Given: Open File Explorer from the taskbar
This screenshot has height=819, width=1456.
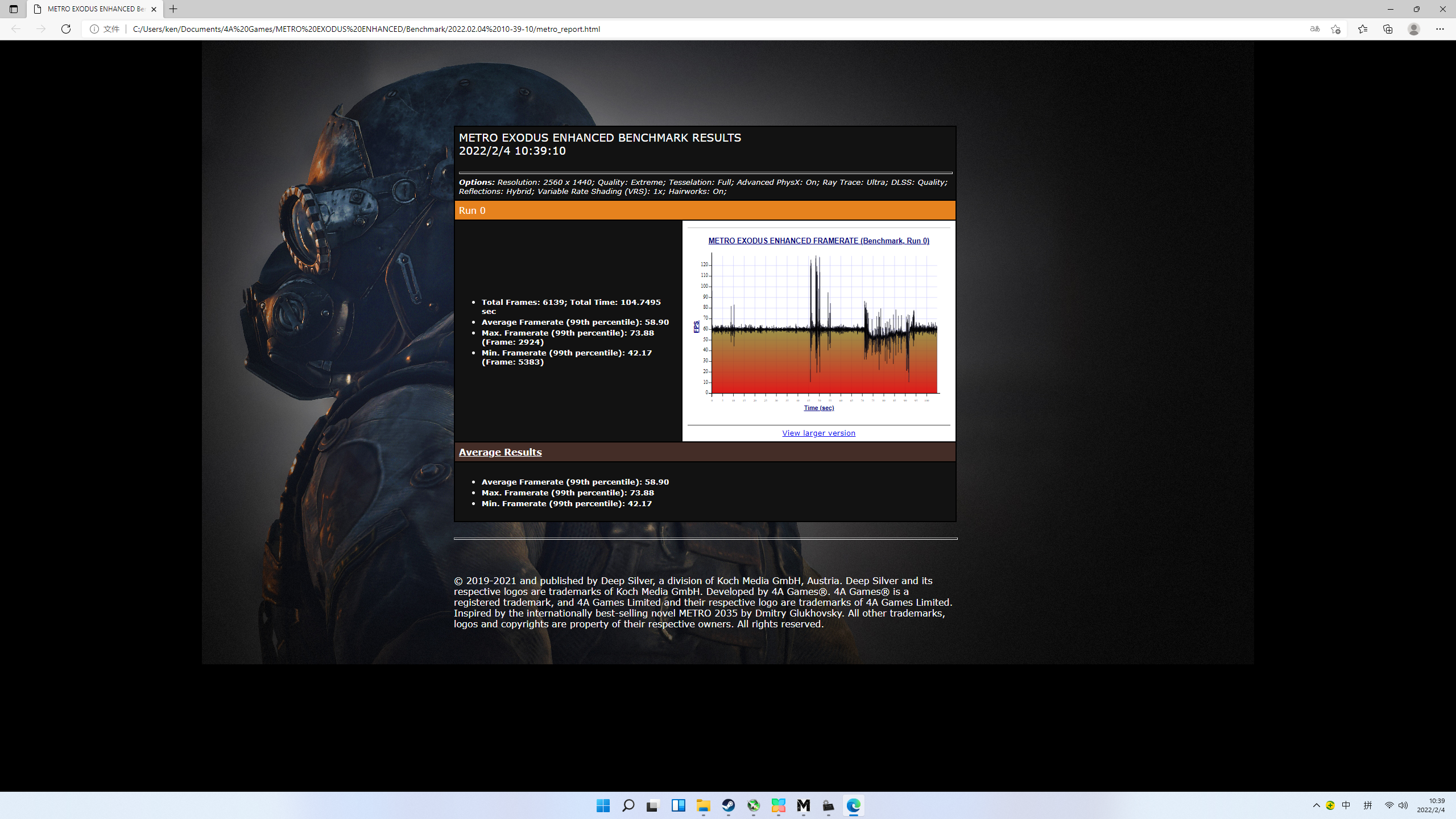Looking at the screenshot, I should click(x=704, y=805).
